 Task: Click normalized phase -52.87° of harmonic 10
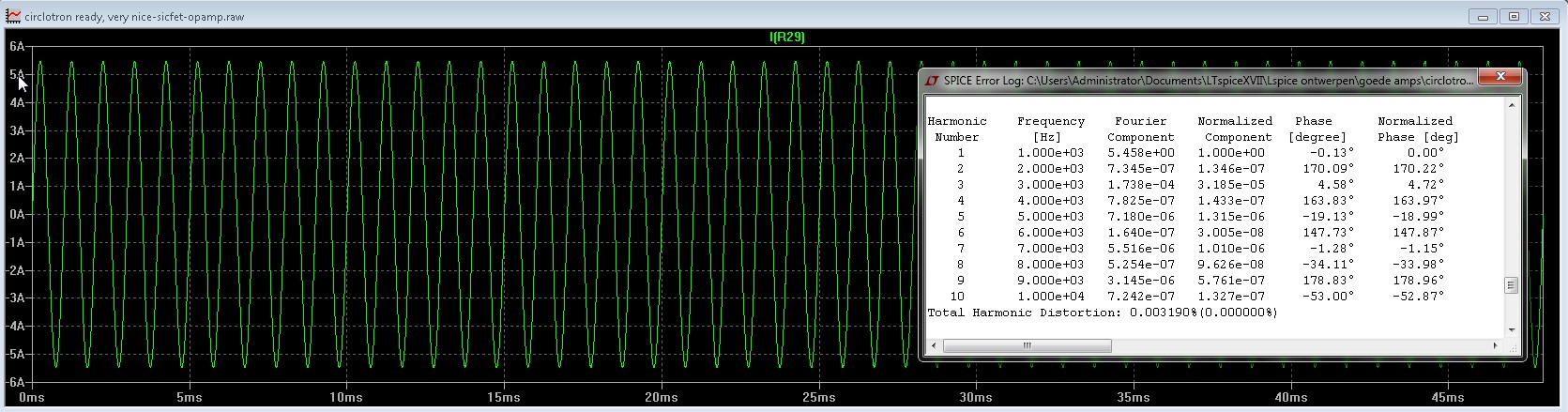(1419, 297)
